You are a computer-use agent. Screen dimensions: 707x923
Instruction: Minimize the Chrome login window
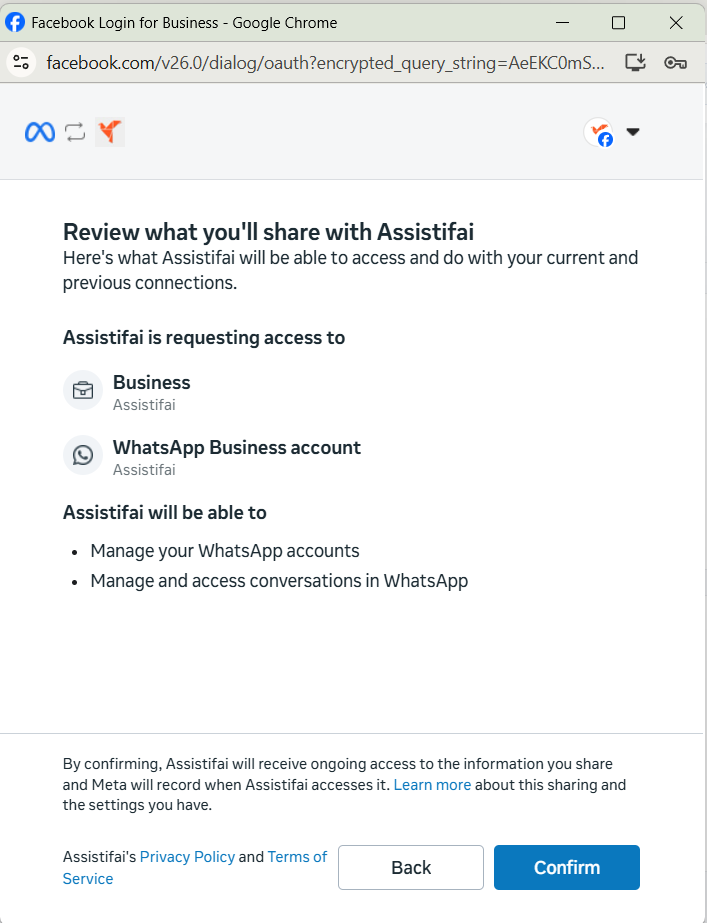coord(562,22)
